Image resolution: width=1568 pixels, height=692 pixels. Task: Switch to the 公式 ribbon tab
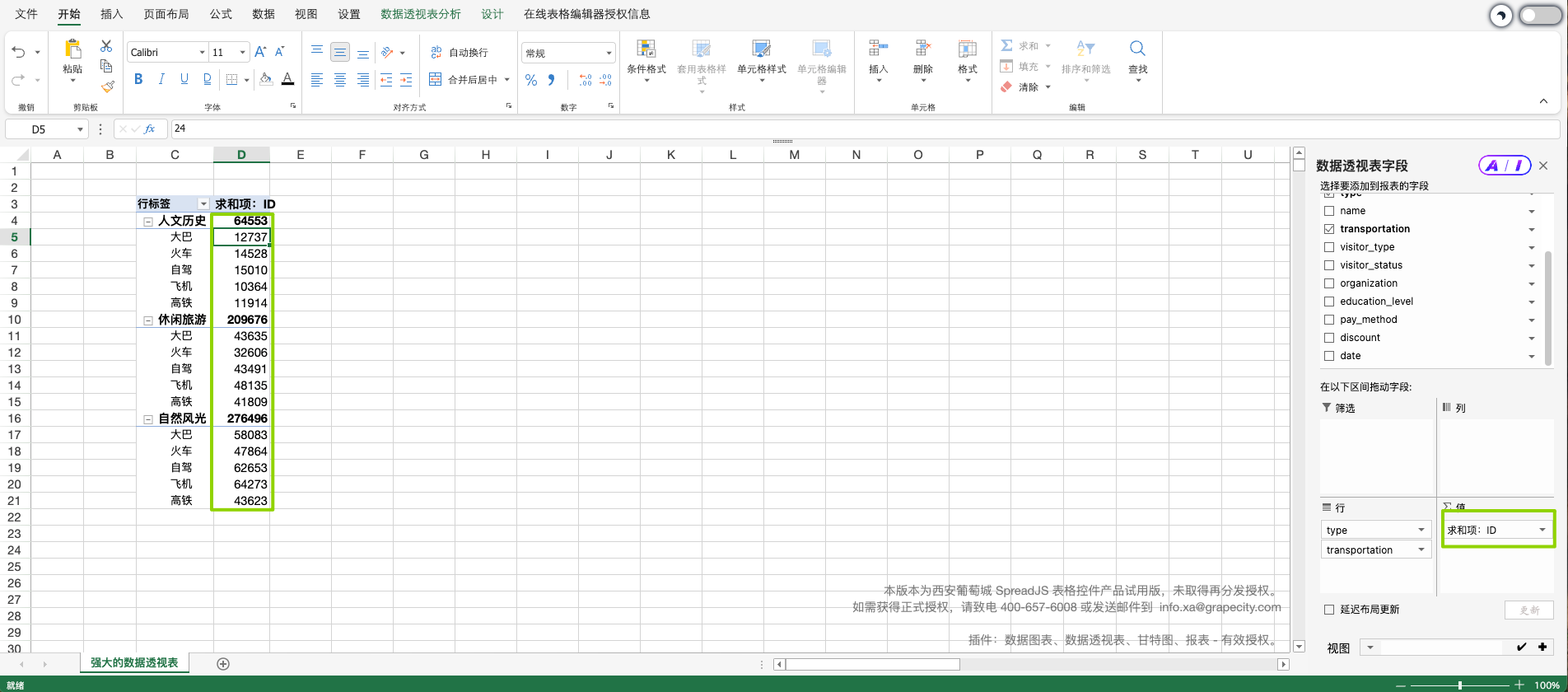pyautogui.click(x=221, y=14)
